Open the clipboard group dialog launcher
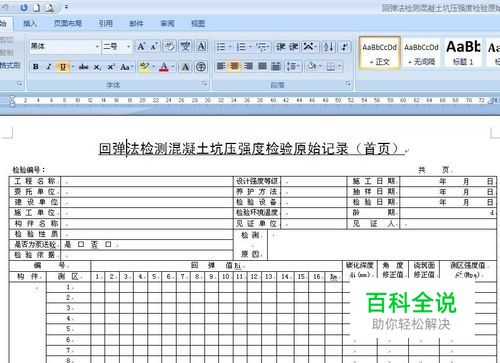The height and width of the screenshot is (363, 500). coord(19,84)
